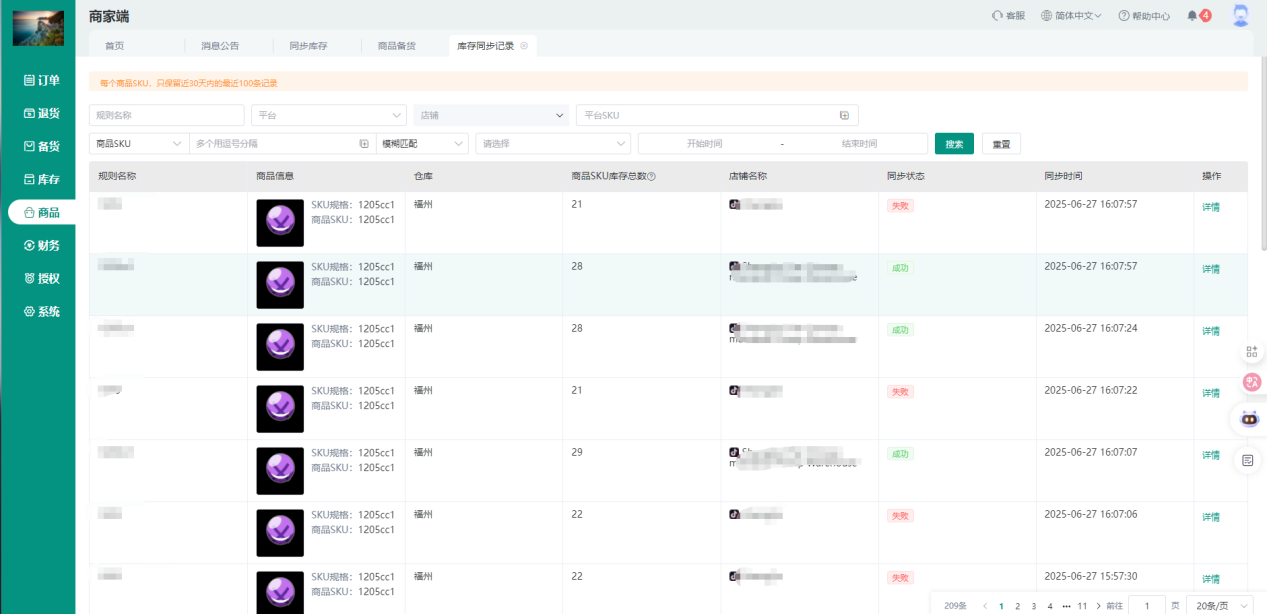Click the notes floating icon at right

click(1248, 460)
